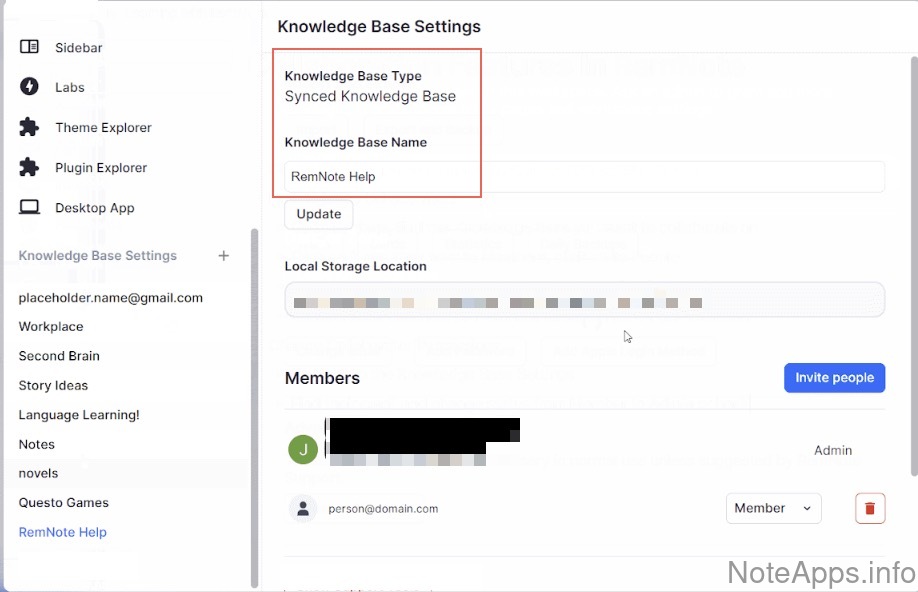
Task: Click the Invite people button
Action: [834, 378]
